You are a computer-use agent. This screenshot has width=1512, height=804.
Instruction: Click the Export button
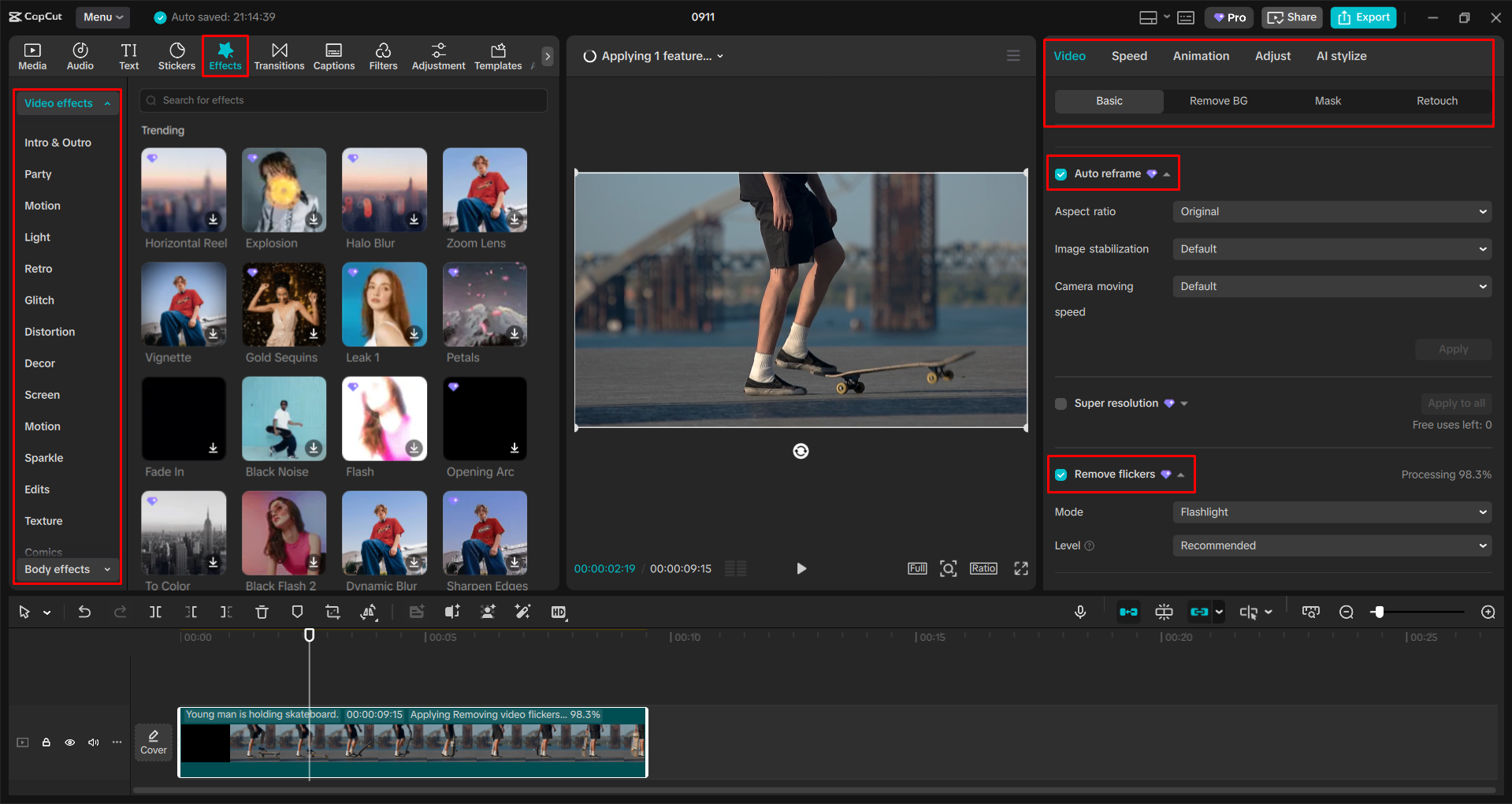pos(1363,17)
